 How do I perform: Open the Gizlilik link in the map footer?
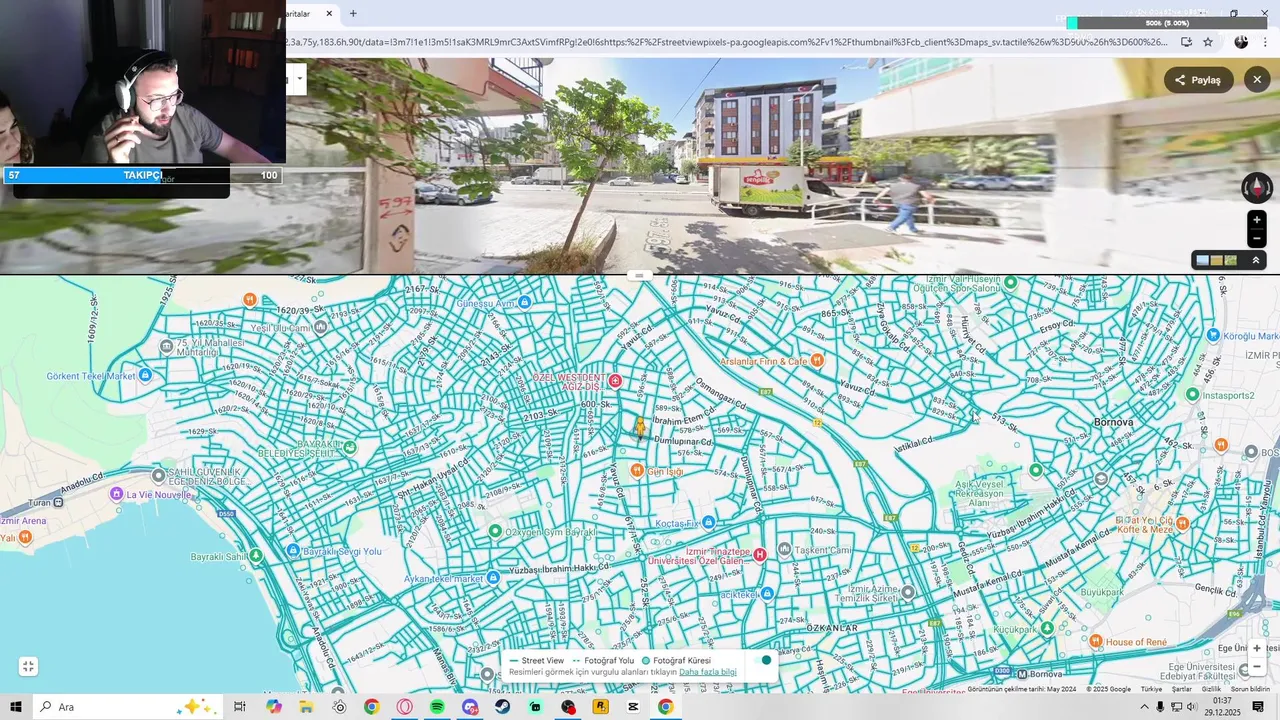click(1211, 689)
